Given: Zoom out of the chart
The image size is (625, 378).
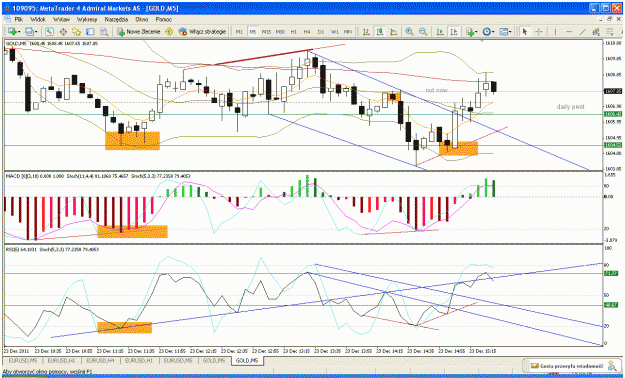Looking at the screenshot, I should tap(423, 32).
